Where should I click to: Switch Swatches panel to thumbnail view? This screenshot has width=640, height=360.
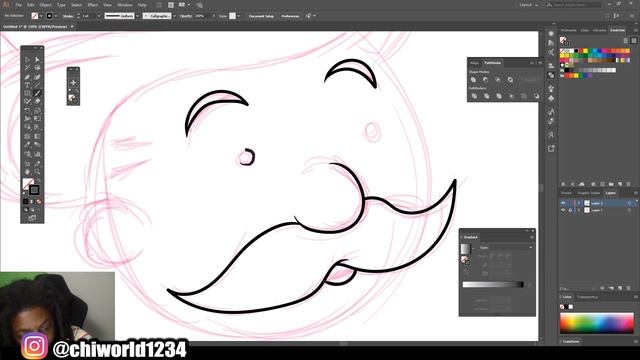[633, 40]
